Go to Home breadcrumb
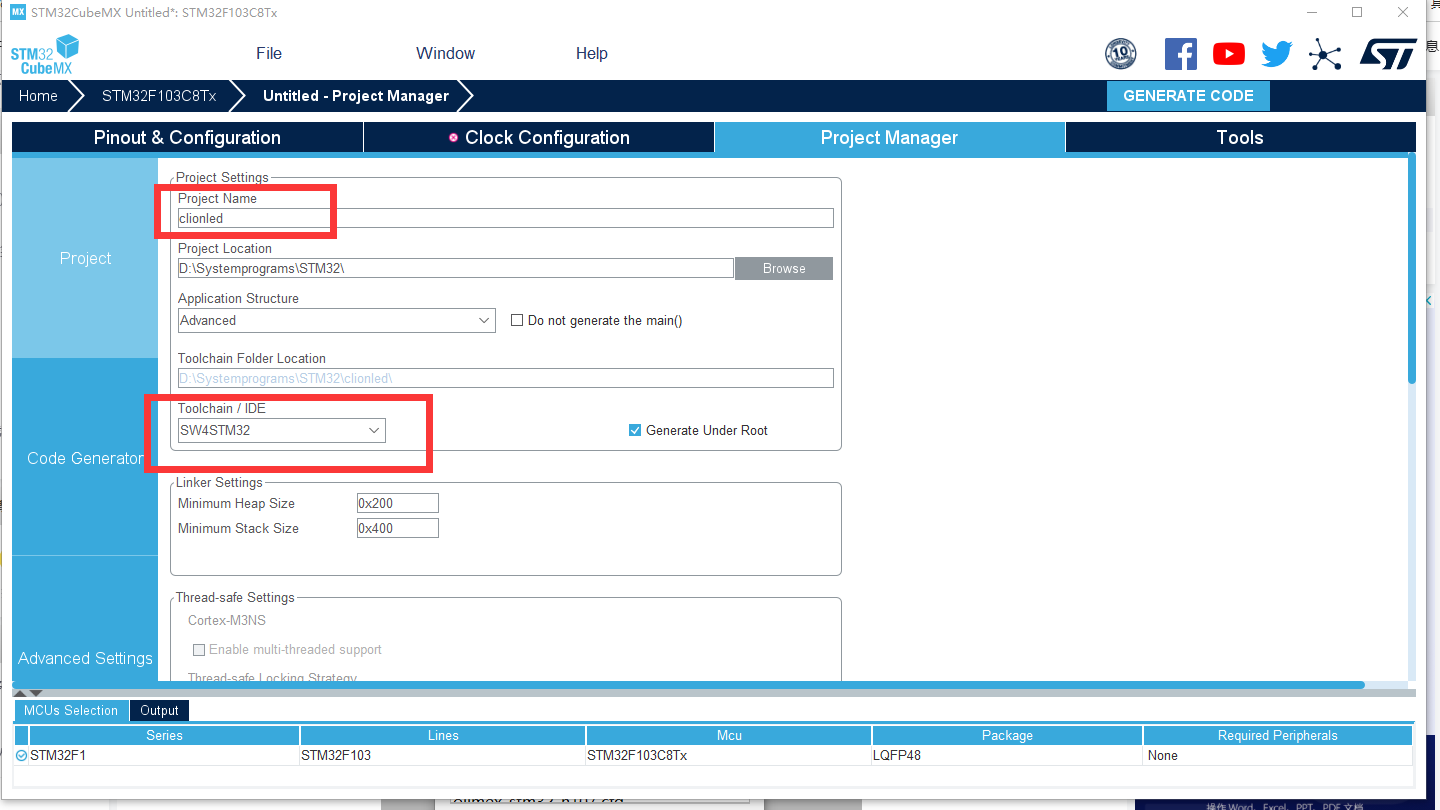Viewport: 1440px width, 810px height. pos(38,96)
